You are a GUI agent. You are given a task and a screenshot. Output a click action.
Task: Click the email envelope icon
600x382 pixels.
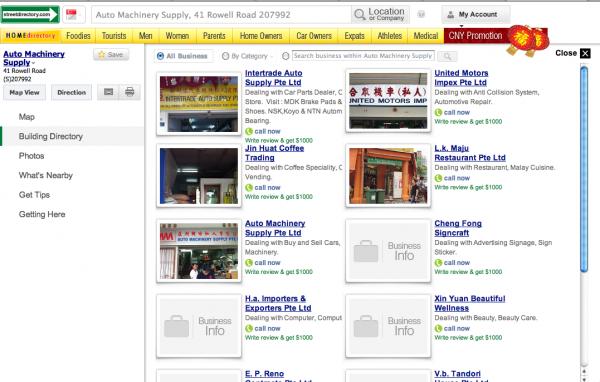[108, 92]
